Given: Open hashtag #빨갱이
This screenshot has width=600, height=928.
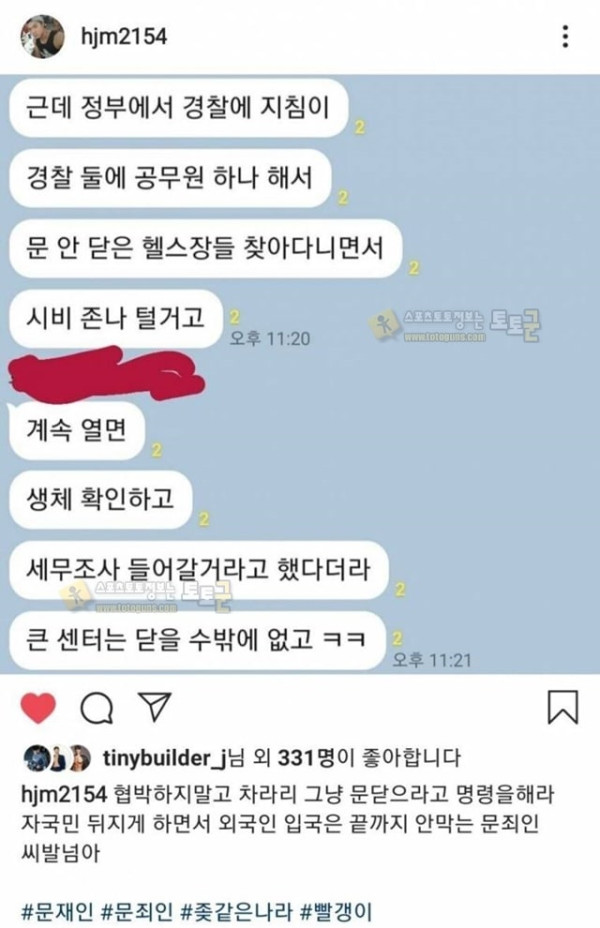Looking at the screenshot, I should [336, 911].
